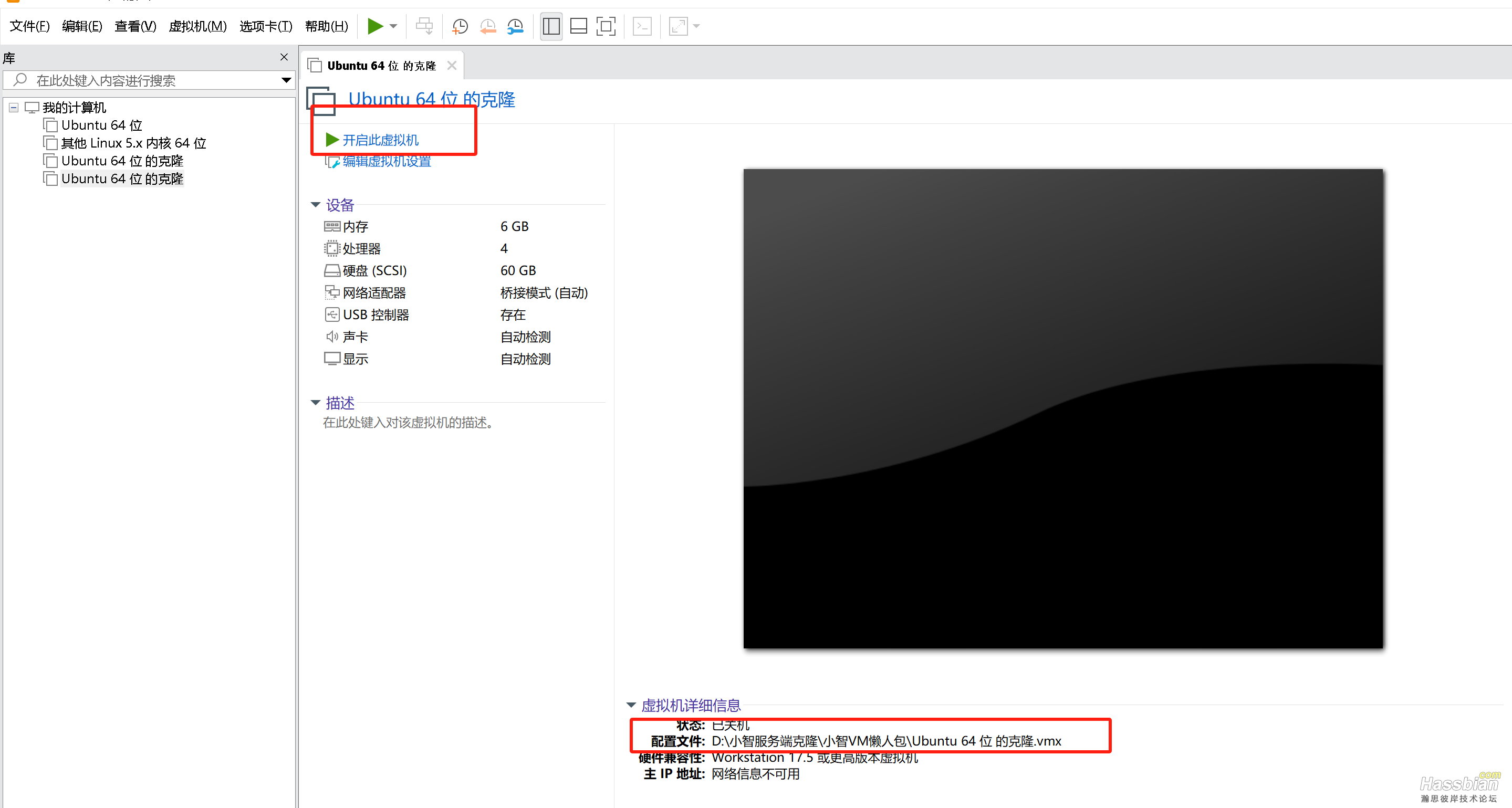1512x808 pixels.
Task: Collapse the 描述 section
Action: [316, 403]
